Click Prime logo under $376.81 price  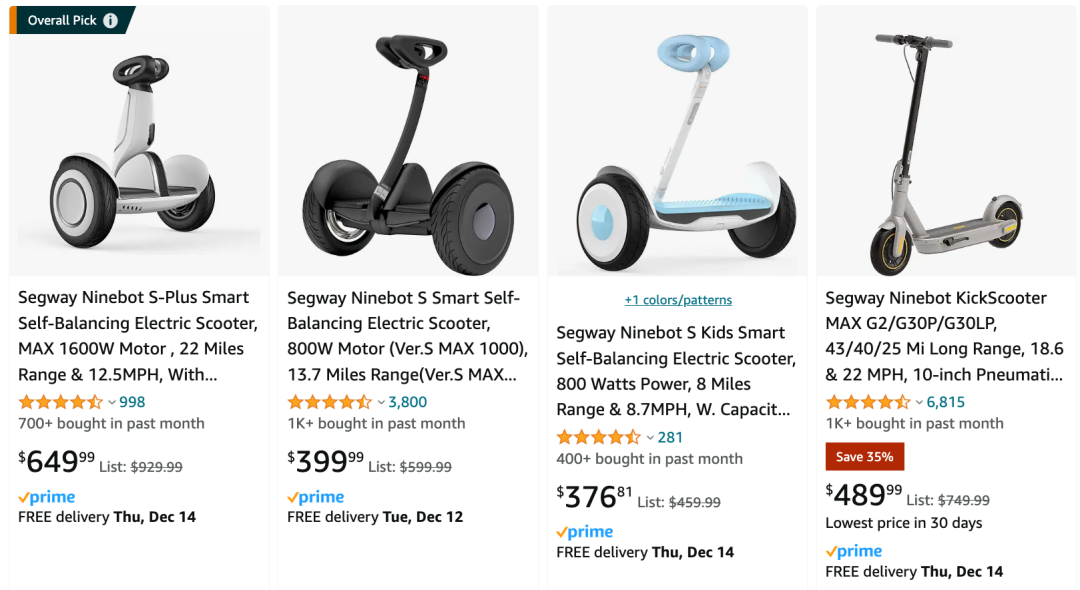[x=585, y=532]
